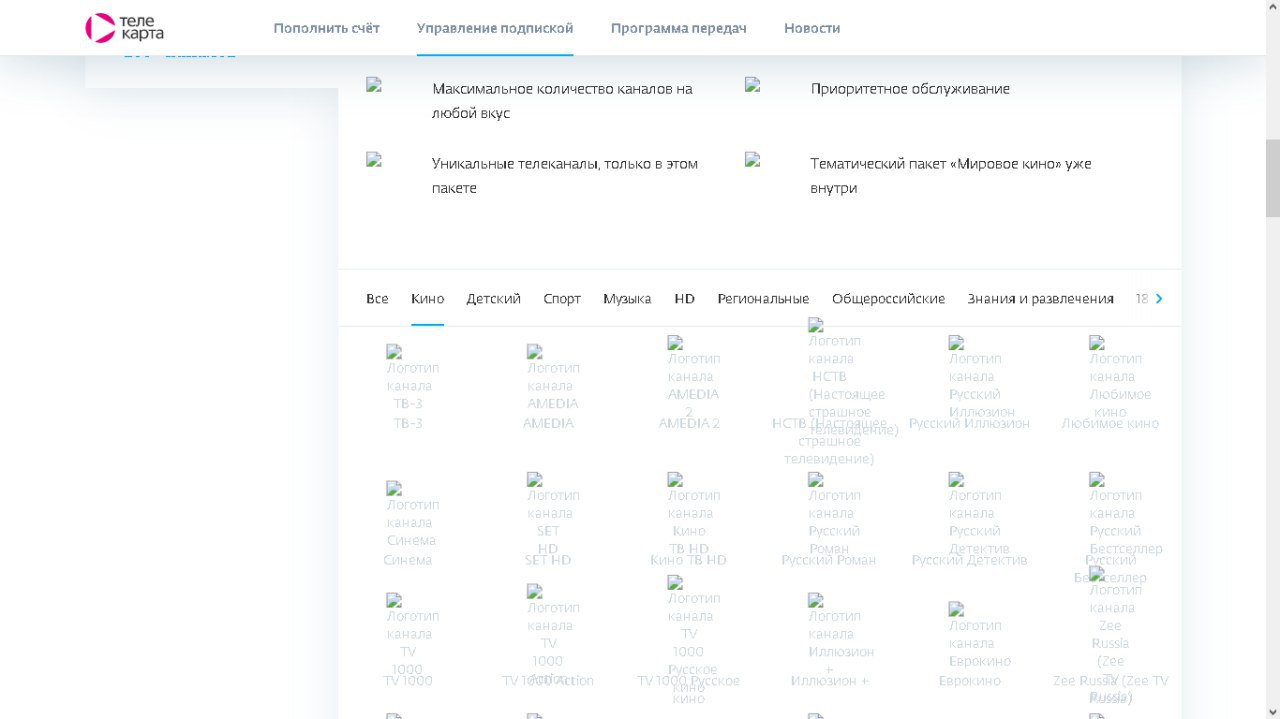Switch to Региональные channels tab
This screenshot has width=1280, height=719.
[x=763, y=298]
